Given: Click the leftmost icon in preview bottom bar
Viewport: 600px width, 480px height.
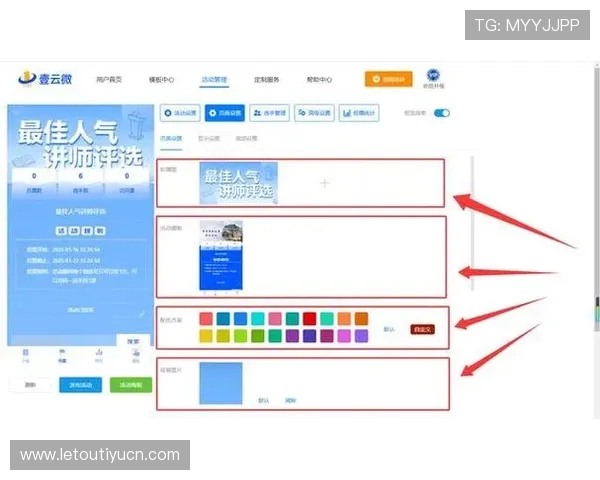Looking at the screenshot, I should point(25,355).
